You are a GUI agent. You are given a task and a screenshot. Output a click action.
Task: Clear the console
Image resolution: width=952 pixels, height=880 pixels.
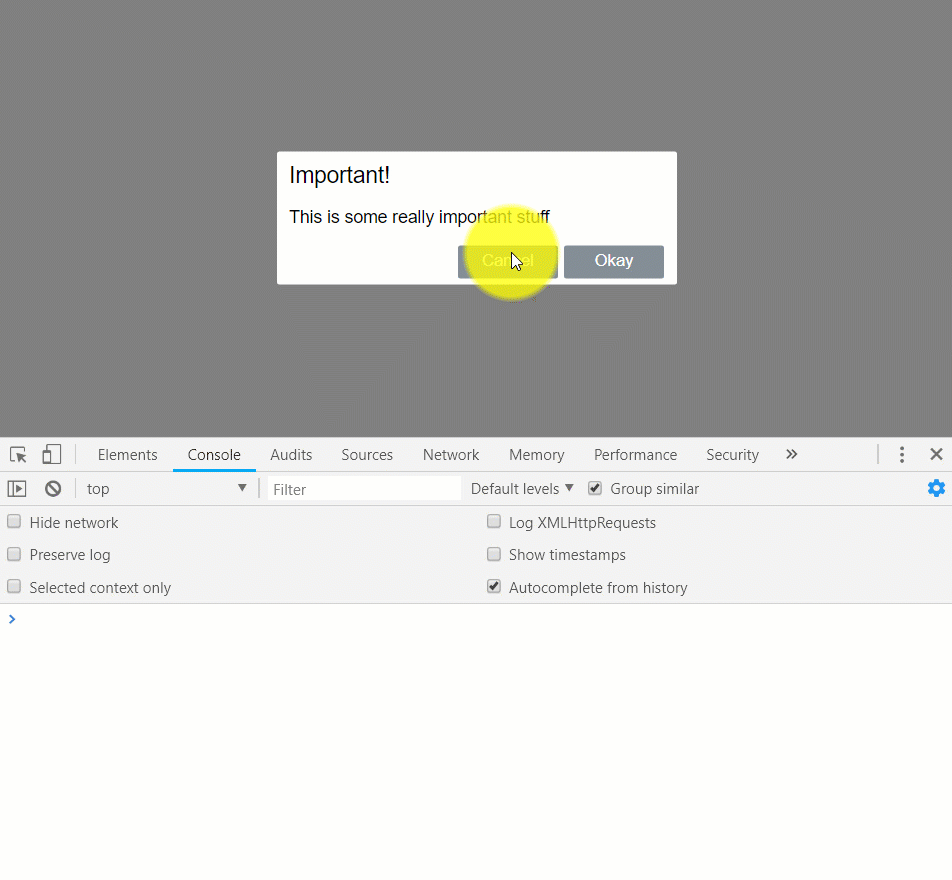[x=52, y=488]
